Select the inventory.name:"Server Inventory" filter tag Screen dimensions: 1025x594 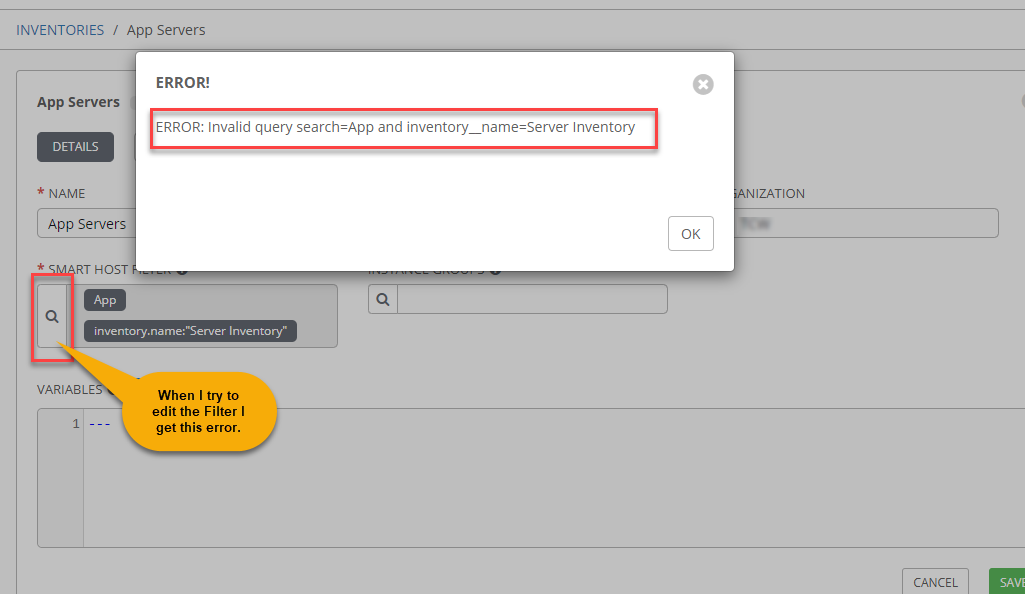190,331
